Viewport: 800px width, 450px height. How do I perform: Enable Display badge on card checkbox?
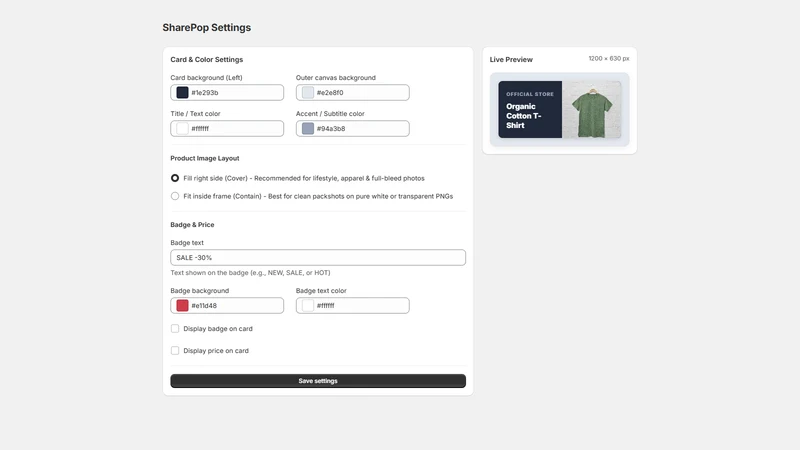point(175,329)
